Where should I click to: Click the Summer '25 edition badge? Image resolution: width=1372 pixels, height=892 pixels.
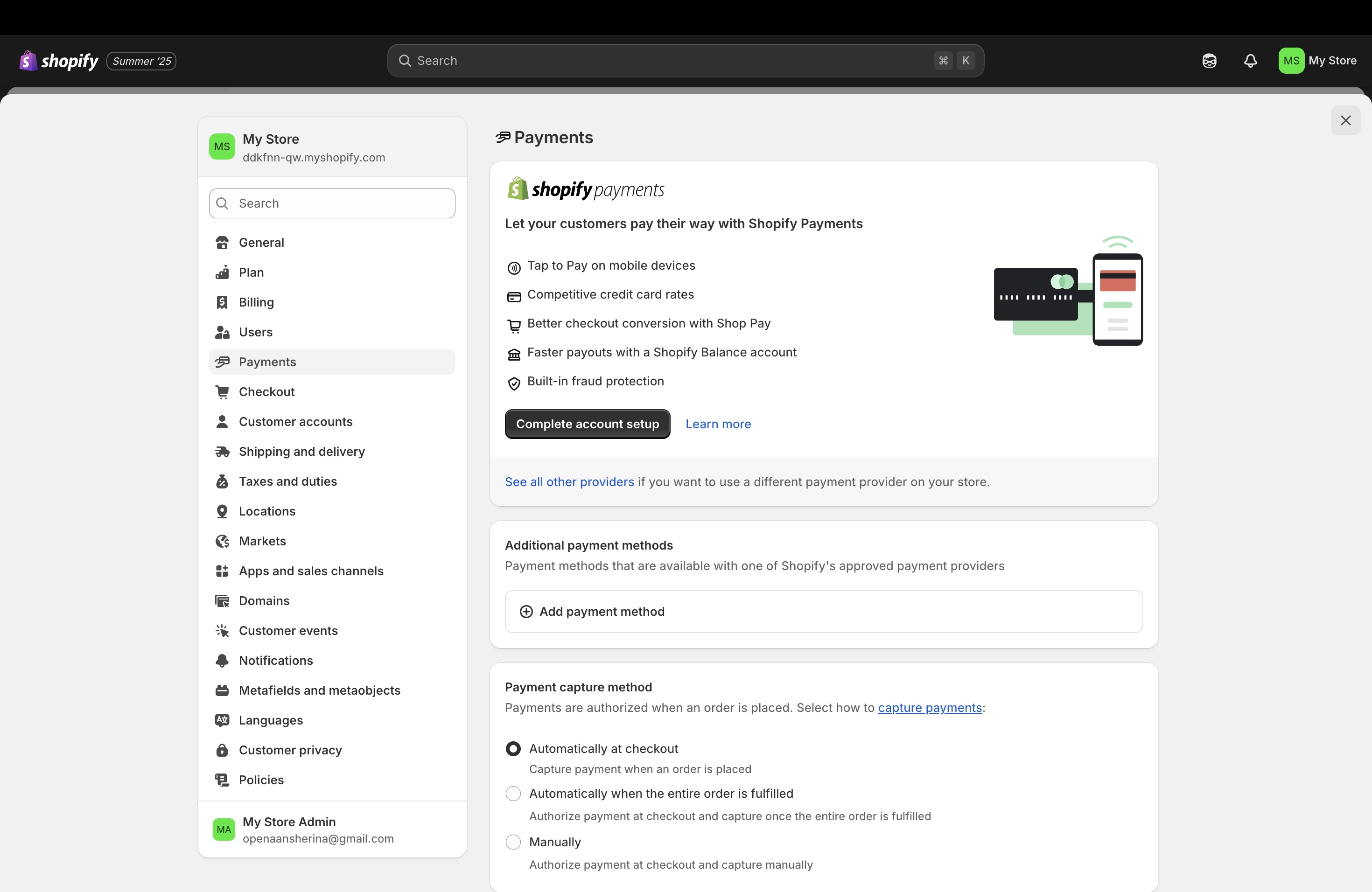pyautogui.click(x=141, y=61)
